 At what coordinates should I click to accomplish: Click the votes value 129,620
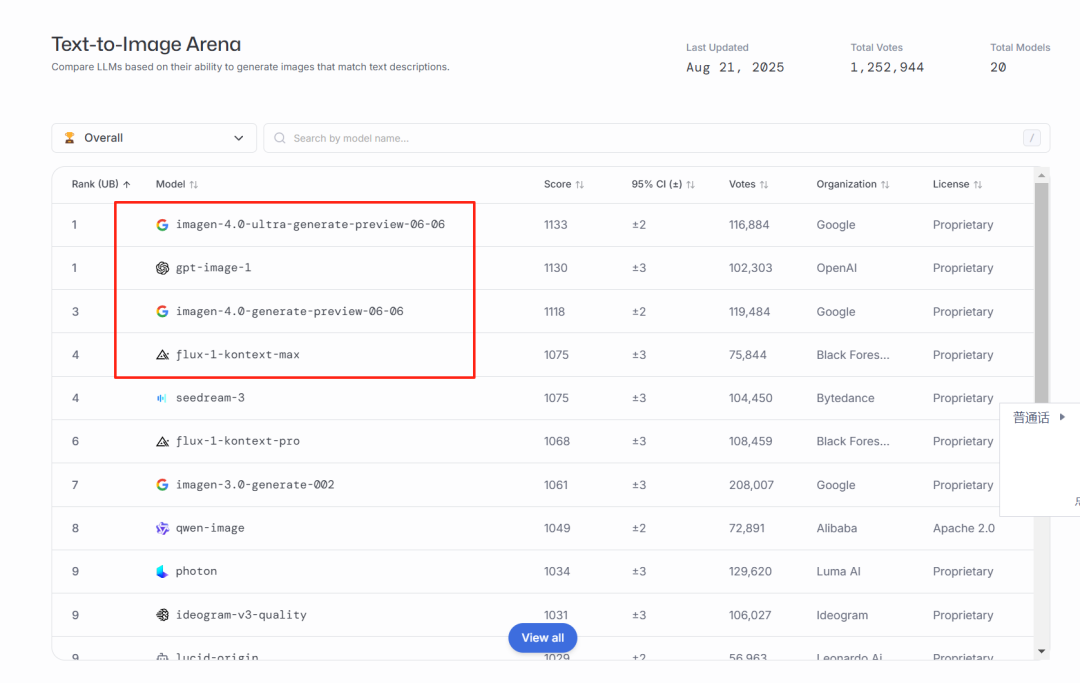(750, 571)
